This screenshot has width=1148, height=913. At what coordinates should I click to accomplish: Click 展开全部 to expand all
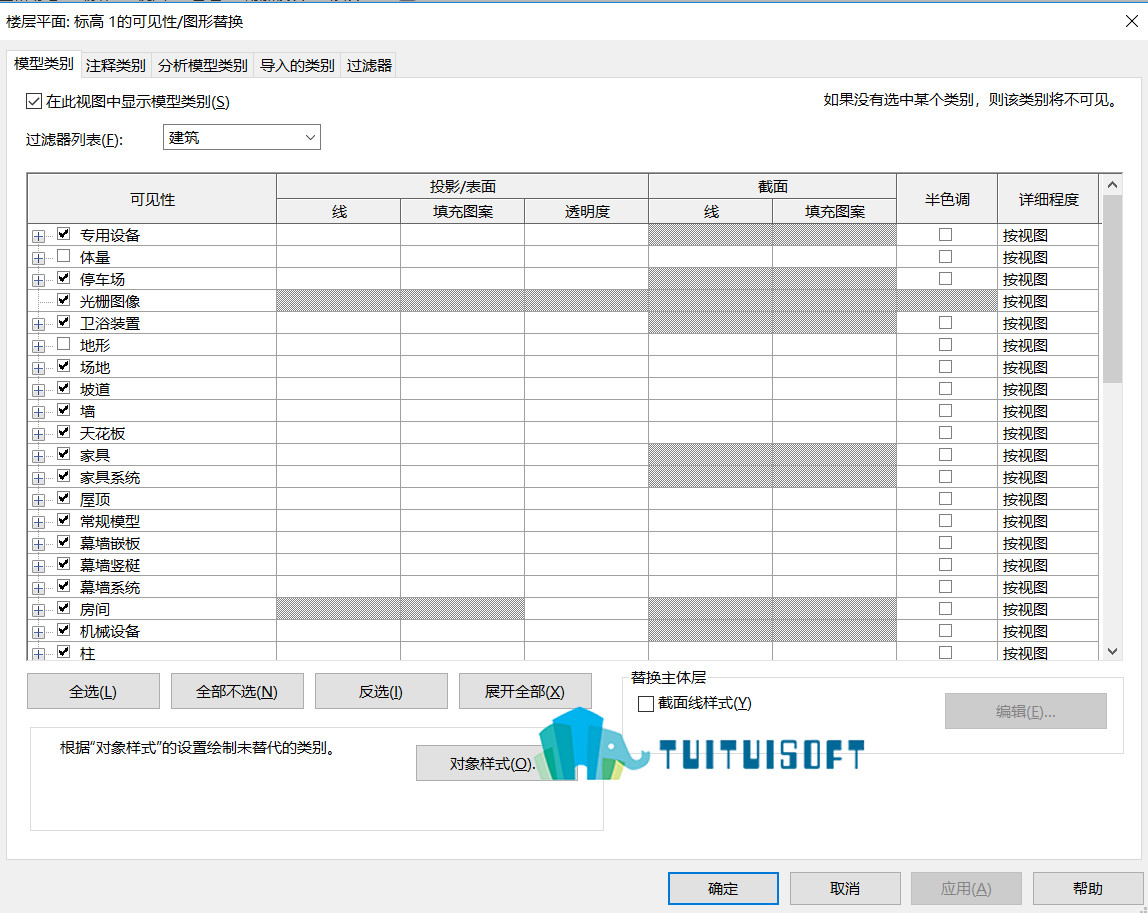pyautogui.click(x=525, y=691)
